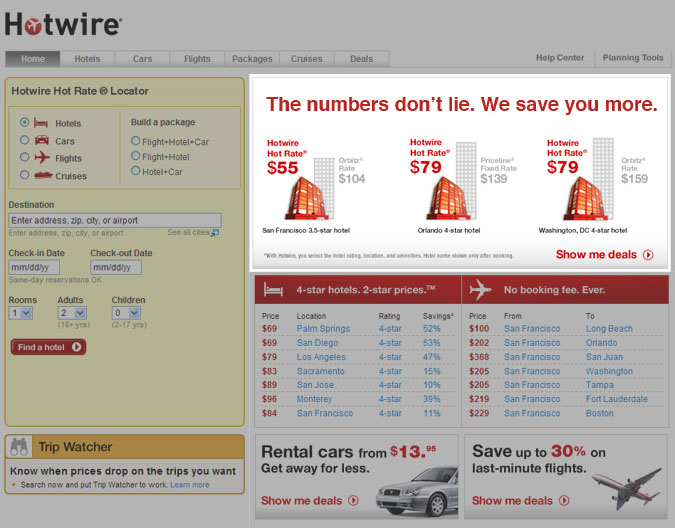Screen dimensions: 675x528
Task: Click arrow icon in Rental cars Show me deals
Action: click(x=353, y=500)
